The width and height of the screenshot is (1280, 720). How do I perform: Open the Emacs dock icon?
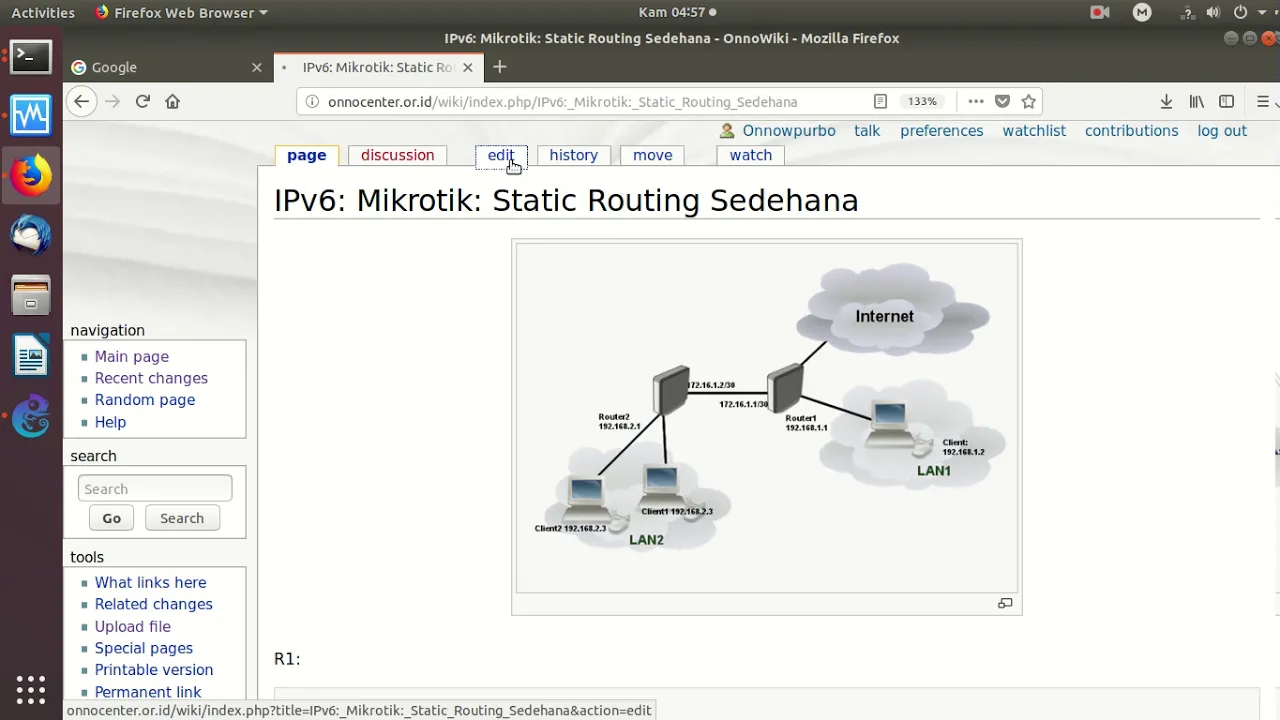click(31, 416)
